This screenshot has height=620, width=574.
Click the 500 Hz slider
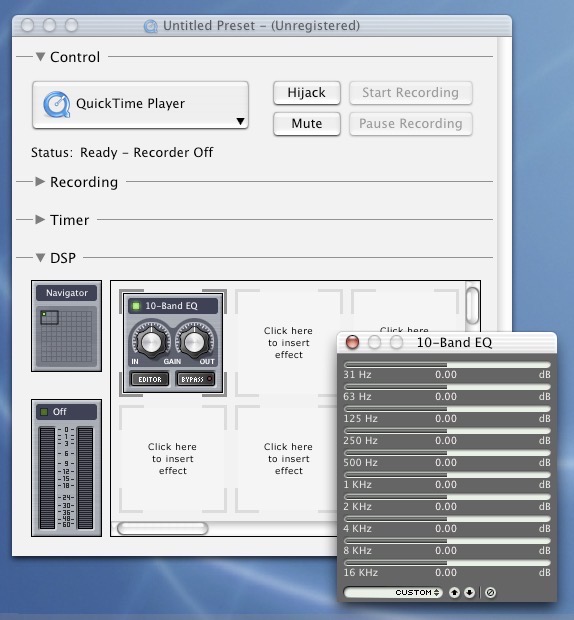pyautogui.click(x=447, y=453)
